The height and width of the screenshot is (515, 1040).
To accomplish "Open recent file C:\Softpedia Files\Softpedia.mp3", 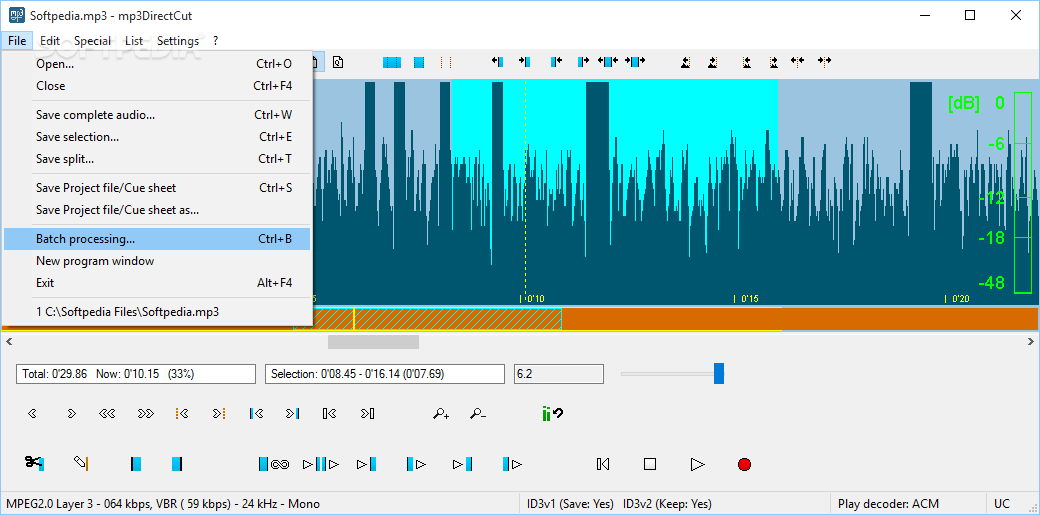I will (157, 311).
